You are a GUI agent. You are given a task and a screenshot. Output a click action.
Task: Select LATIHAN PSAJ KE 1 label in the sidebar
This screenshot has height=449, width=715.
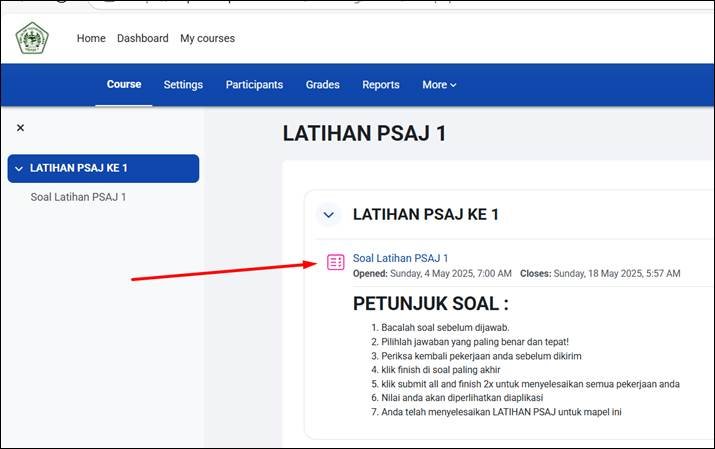pos(79,168)
